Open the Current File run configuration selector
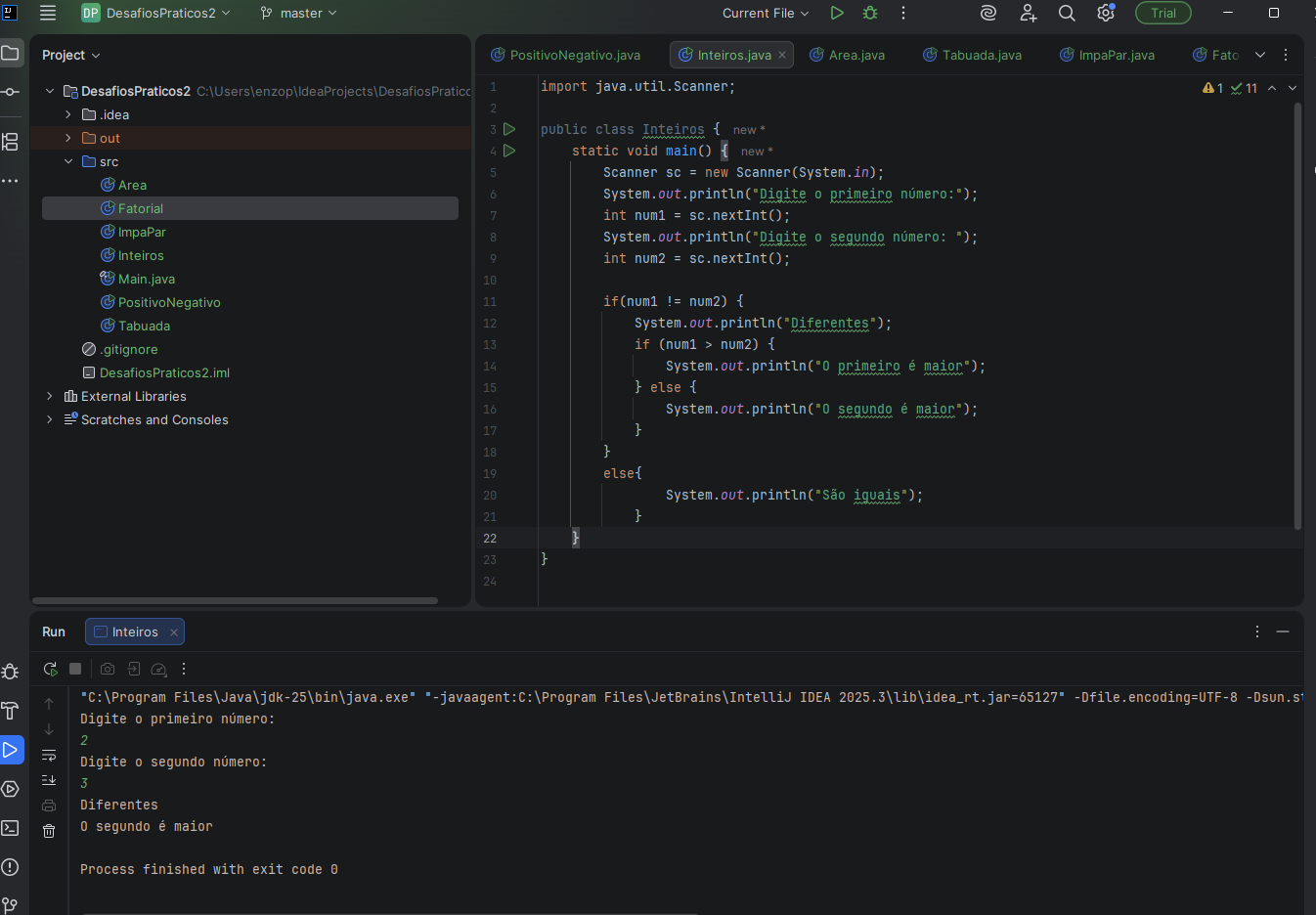The width and height of the screenshot is (1316, 915). (x=766, y=13)
